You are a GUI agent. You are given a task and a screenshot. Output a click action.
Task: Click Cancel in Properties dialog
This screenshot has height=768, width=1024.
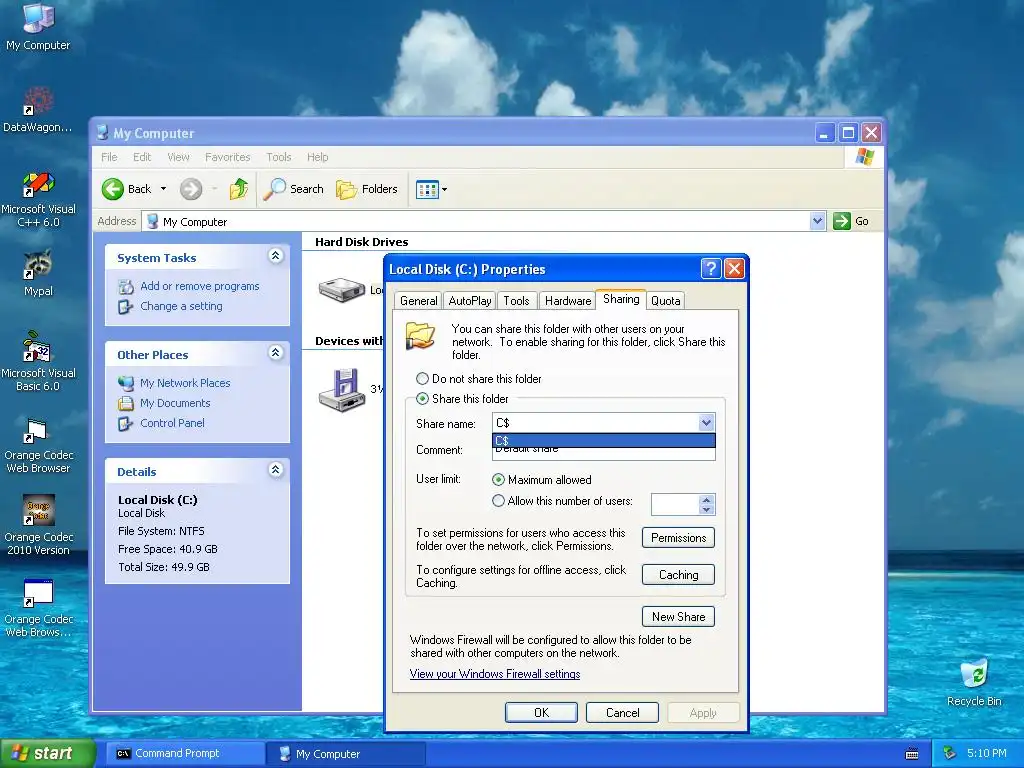click(x=622, y=712)
